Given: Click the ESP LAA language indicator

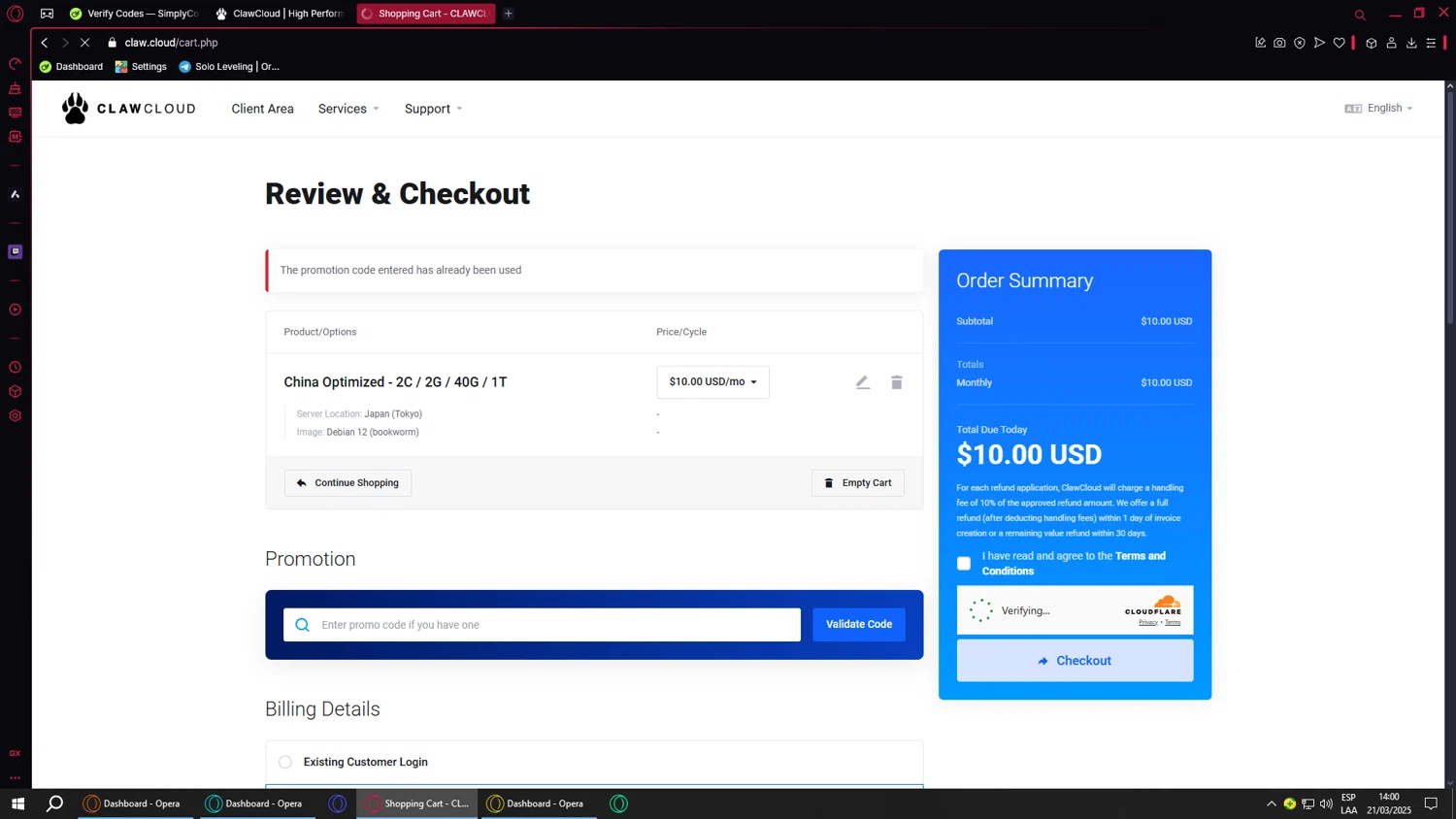Looking at the screenshot, I should [x=1349, y=803].
